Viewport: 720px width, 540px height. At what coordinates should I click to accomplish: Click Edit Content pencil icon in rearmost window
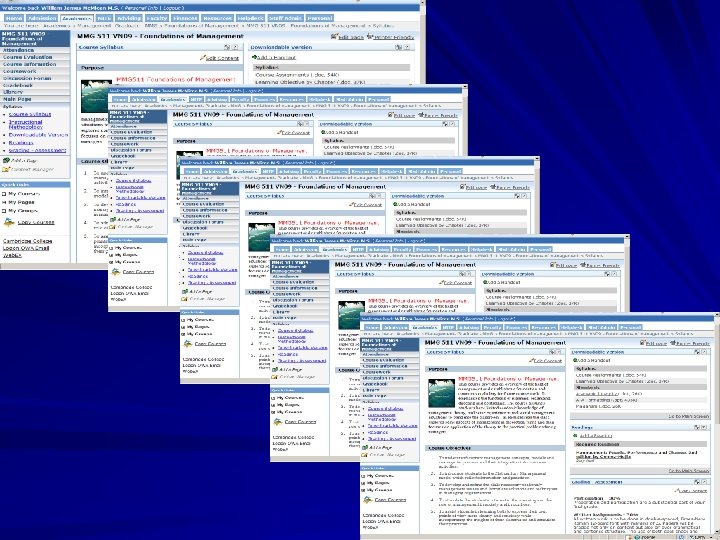(x=202, y=57)
